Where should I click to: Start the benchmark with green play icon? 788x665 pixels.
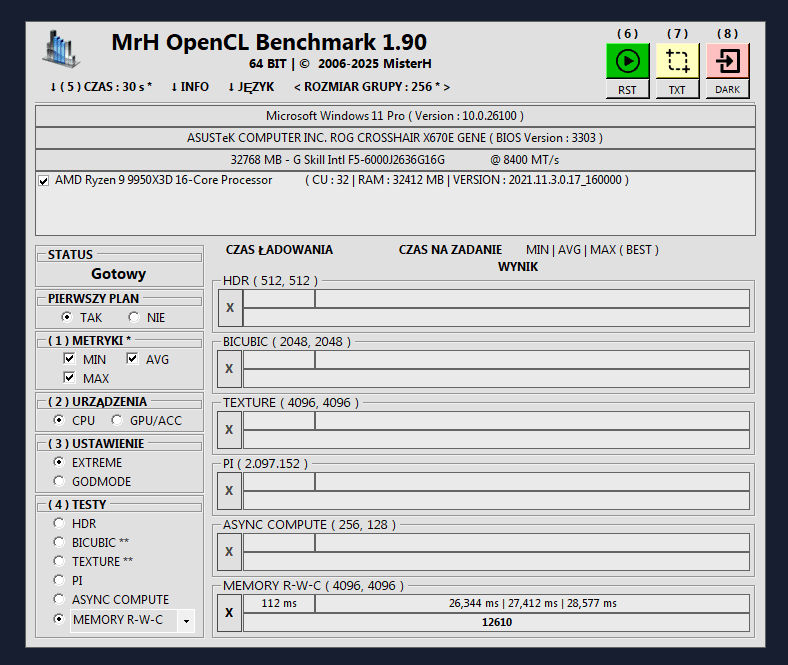[627, 61]
